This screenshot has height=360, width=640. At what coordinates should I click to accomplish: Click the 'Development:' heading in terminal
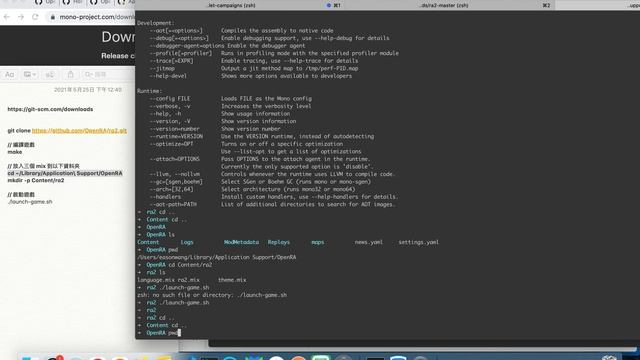point(156,23)
